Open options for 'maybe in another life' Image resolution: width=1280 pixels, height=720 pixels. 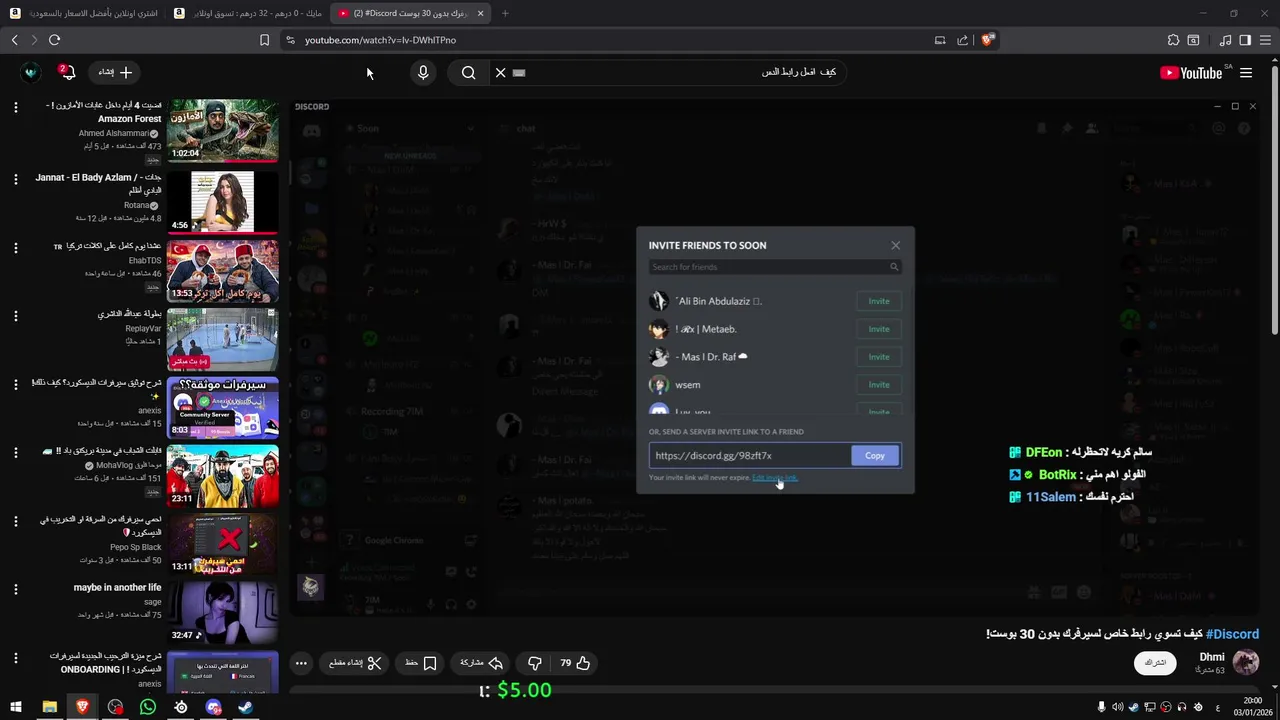click(x=15, y=590)
